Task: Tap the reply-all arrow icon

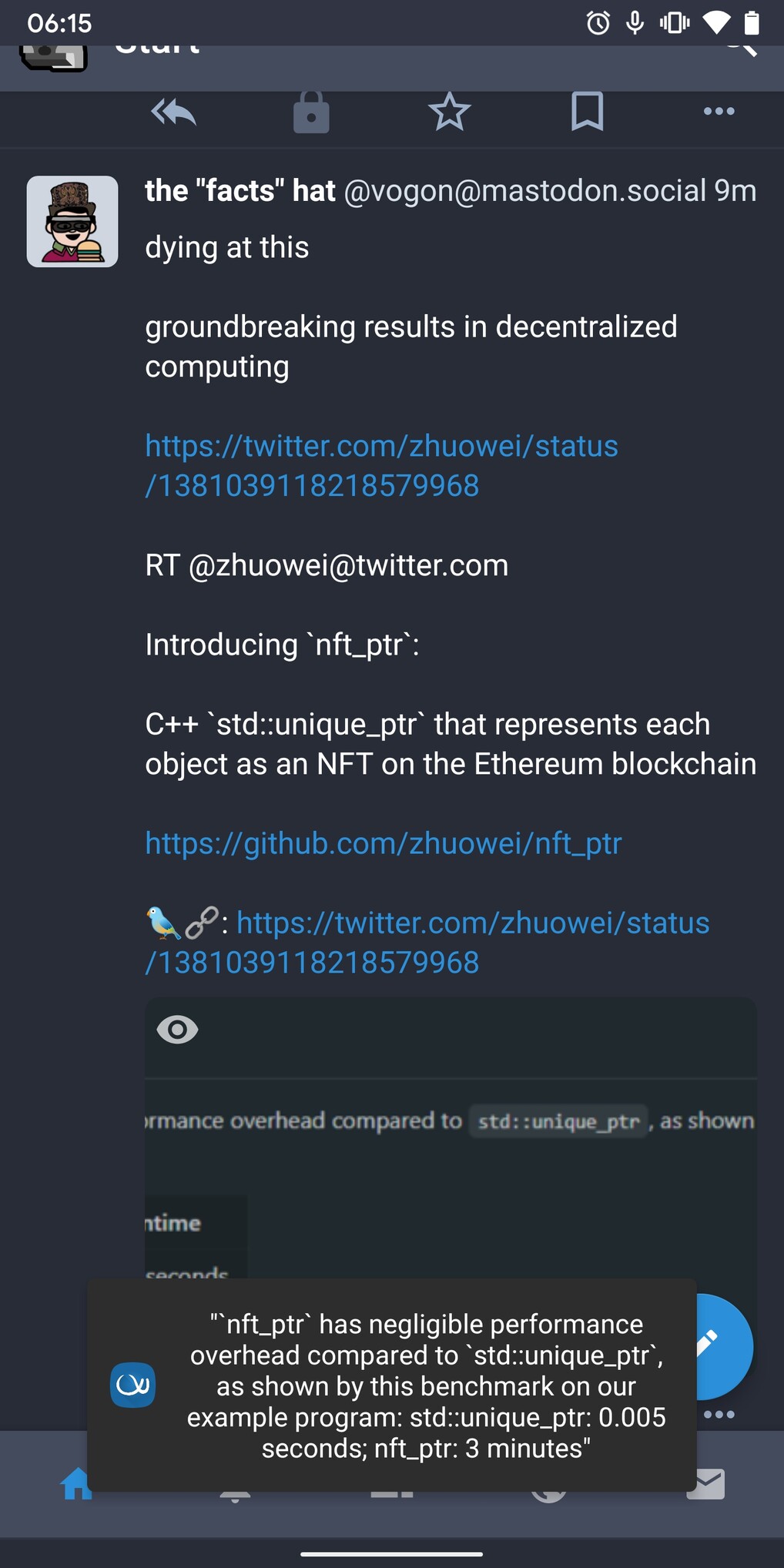Action: point(173,112)
